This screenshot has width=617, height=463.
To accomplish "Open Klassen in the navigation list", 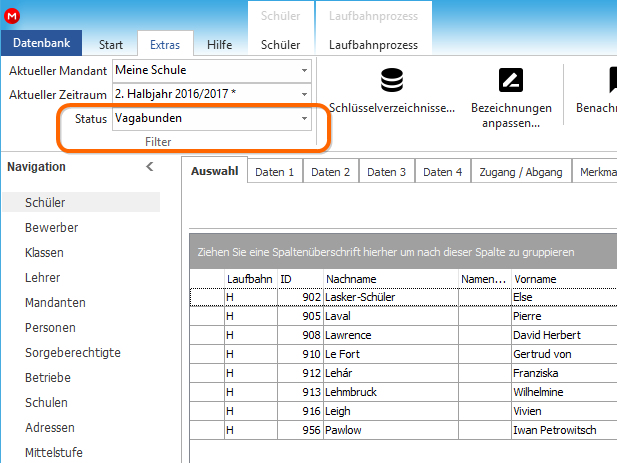I will [44, 253].
